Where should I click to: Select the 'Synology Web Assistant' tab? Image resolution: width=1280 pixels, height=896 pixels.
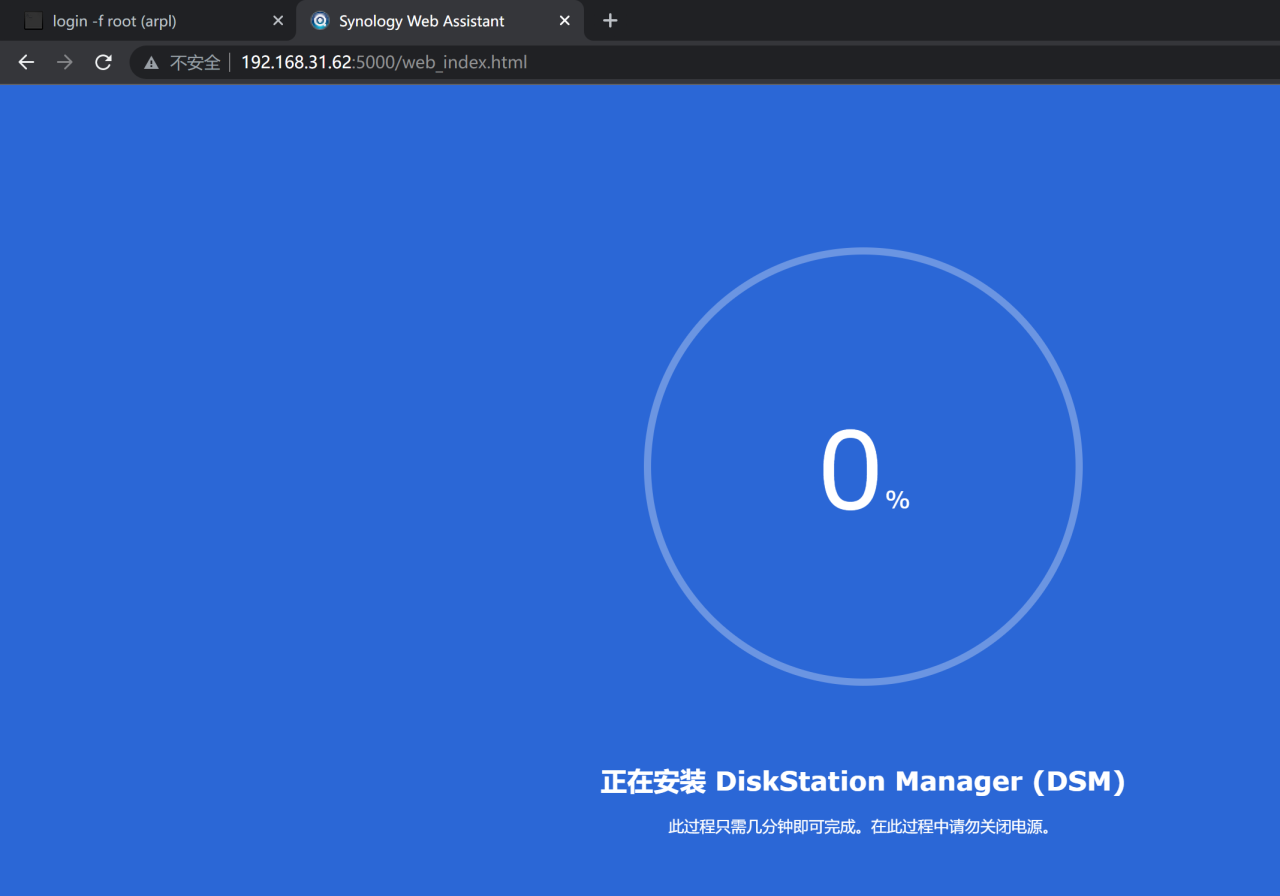pyautogui.click(x=420, y=20)
